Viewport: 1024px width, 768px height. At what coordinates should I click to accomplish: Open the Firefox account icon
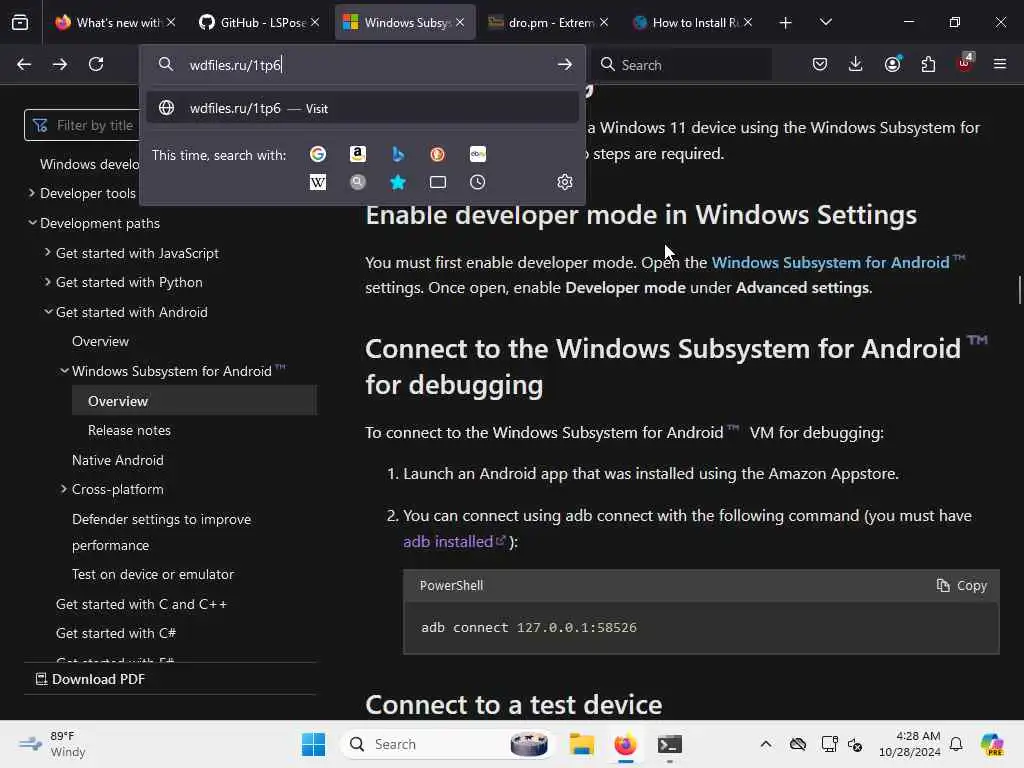tap(892, 64)
